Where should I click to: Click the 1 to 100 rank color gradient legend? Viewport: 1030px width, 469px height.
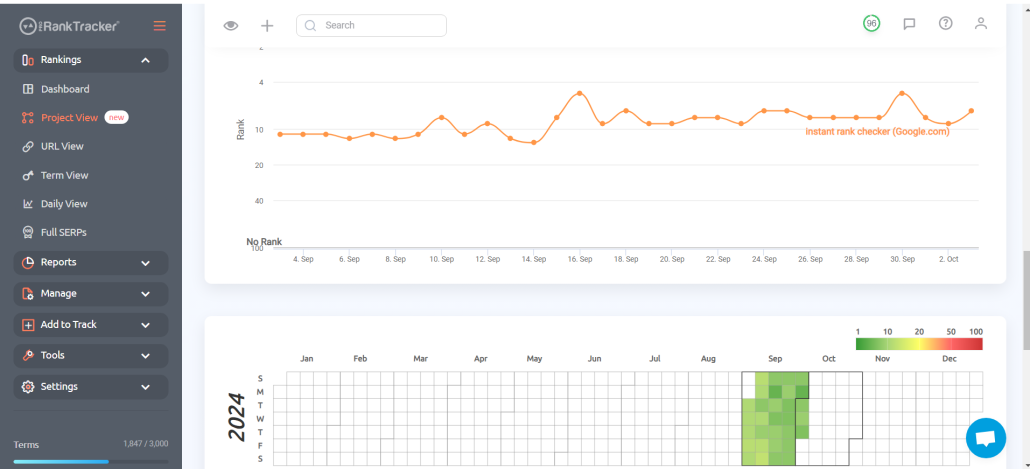(x=919, y=344)
